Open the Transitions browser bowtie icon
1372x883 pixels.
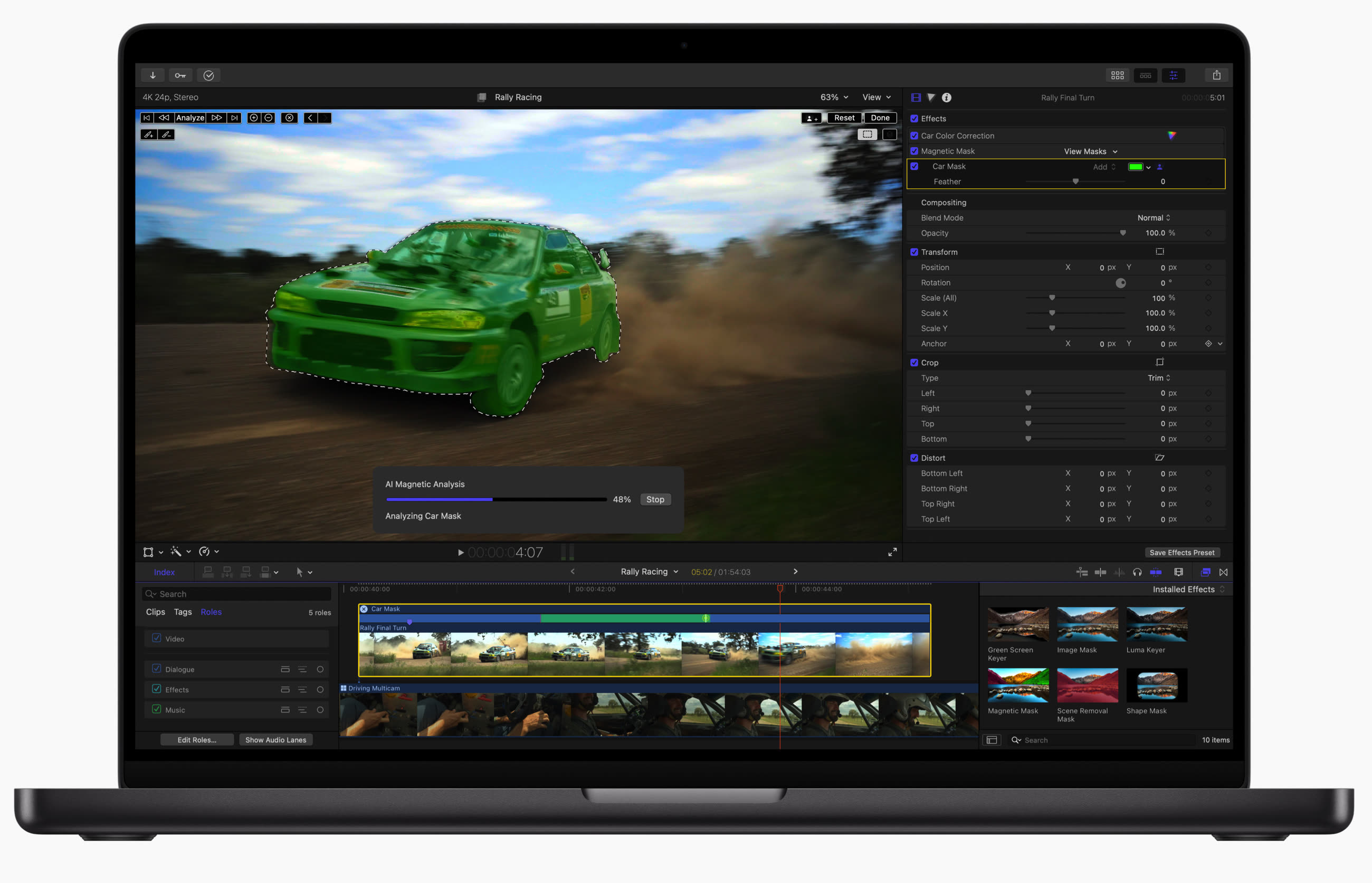(x=1224, y=572)
